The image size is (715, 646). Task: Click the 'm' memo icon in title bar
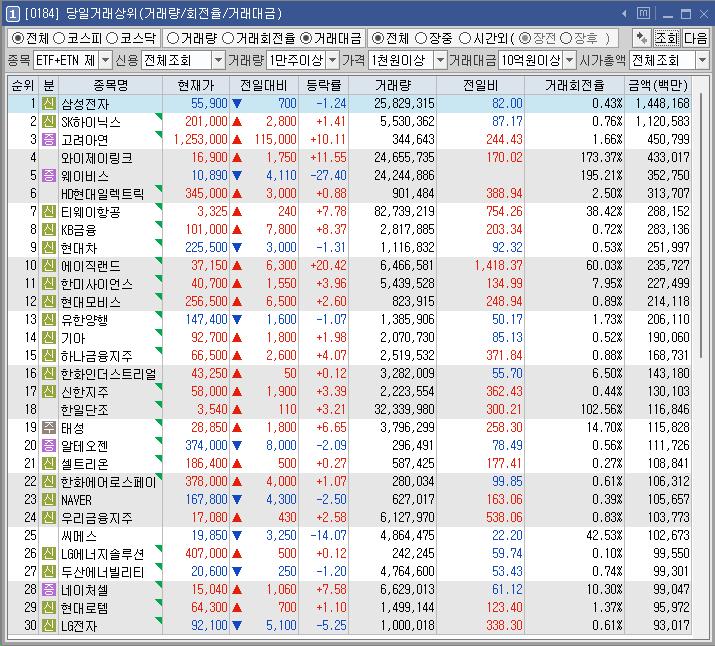tap(643, 14)
